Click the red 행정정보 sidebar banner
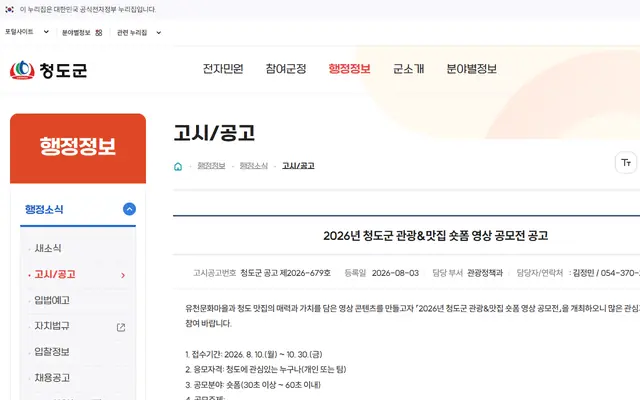 pos(78,148)
